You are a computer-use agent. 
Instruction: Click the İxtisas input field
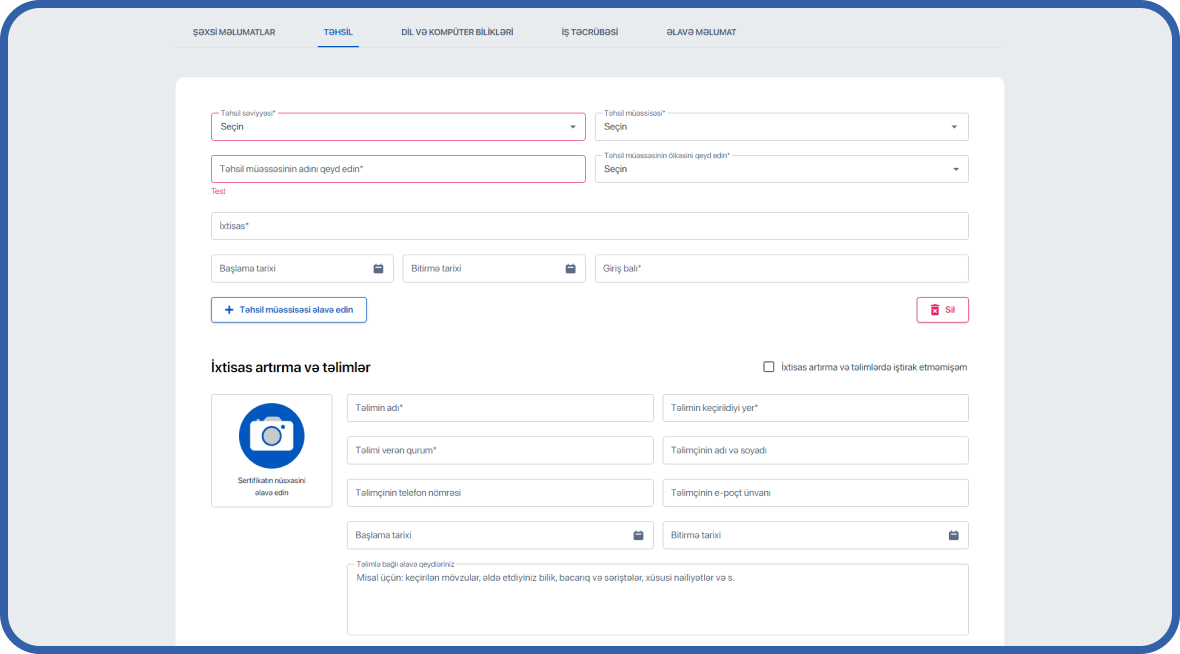[589, 226]
